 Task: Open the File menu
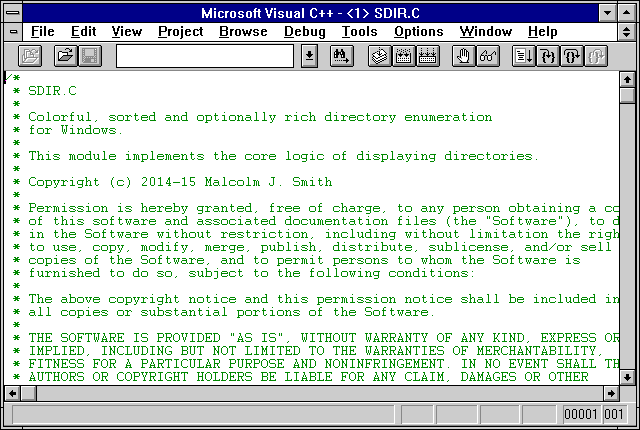click(x=42, y=31)
